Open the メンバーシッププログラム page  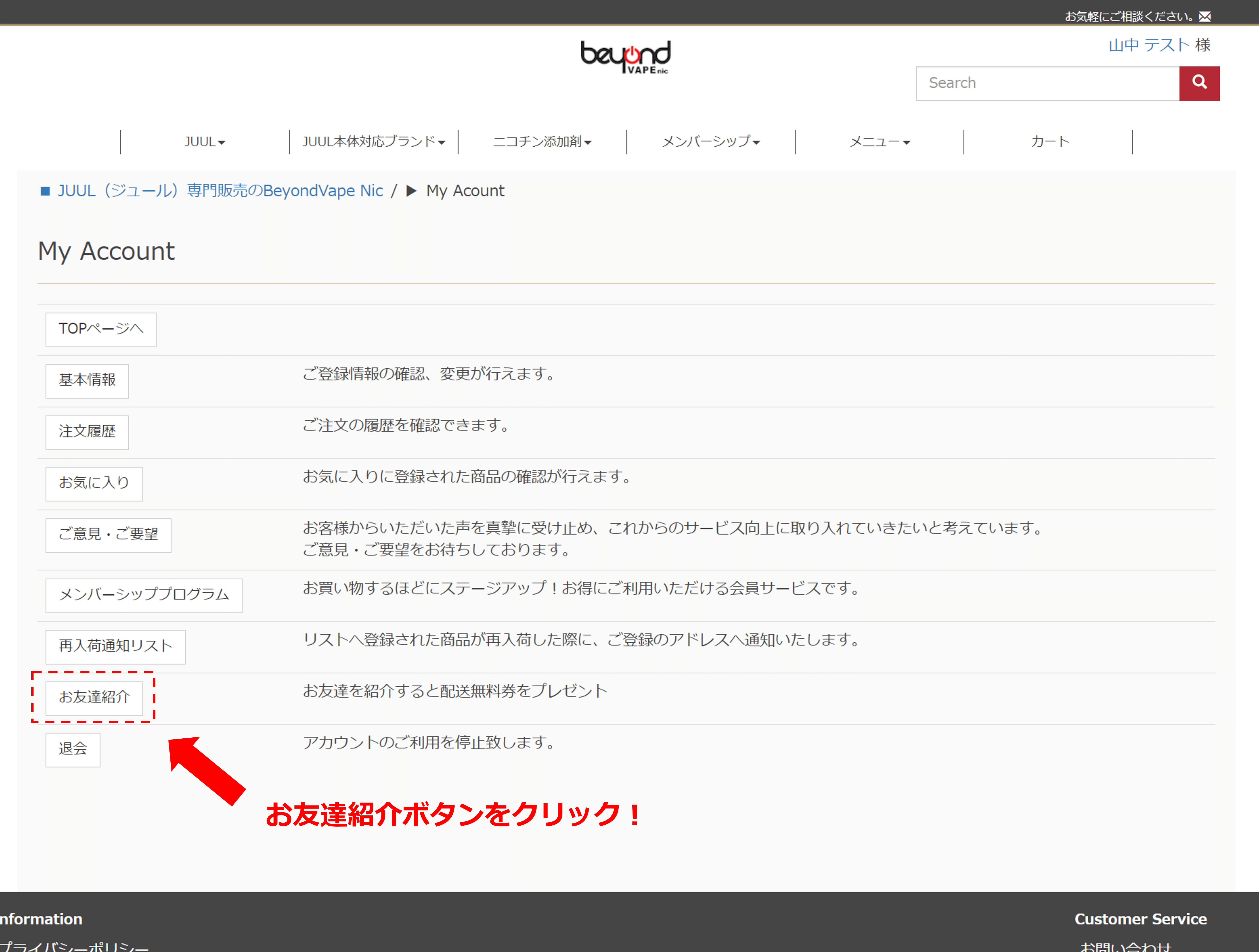pyautogui.click(x=143, y=595)
